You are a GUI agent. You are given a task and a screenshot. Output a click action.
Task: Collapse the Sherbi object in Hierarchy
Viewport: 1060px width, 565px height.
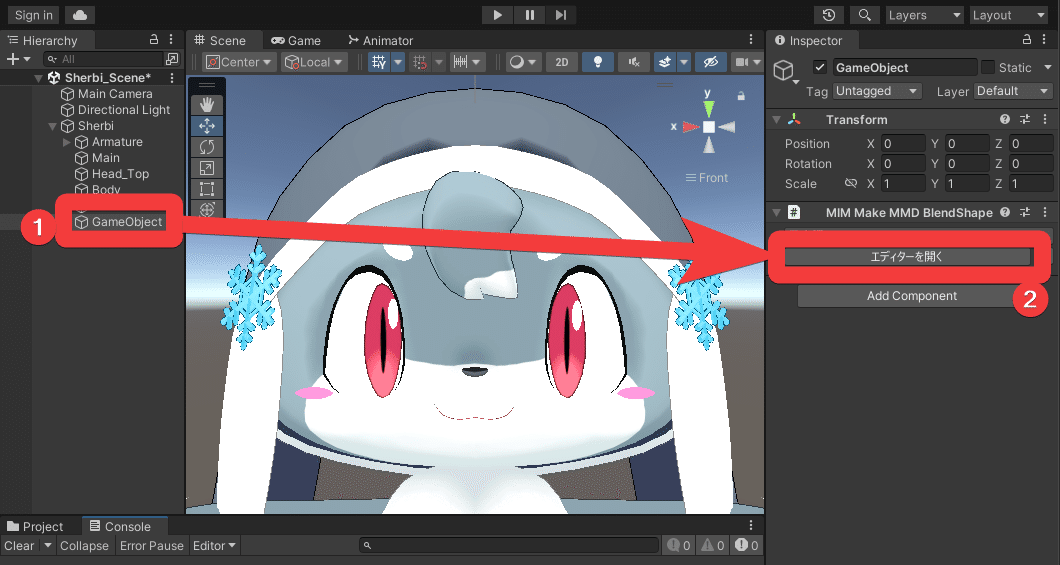53,126
